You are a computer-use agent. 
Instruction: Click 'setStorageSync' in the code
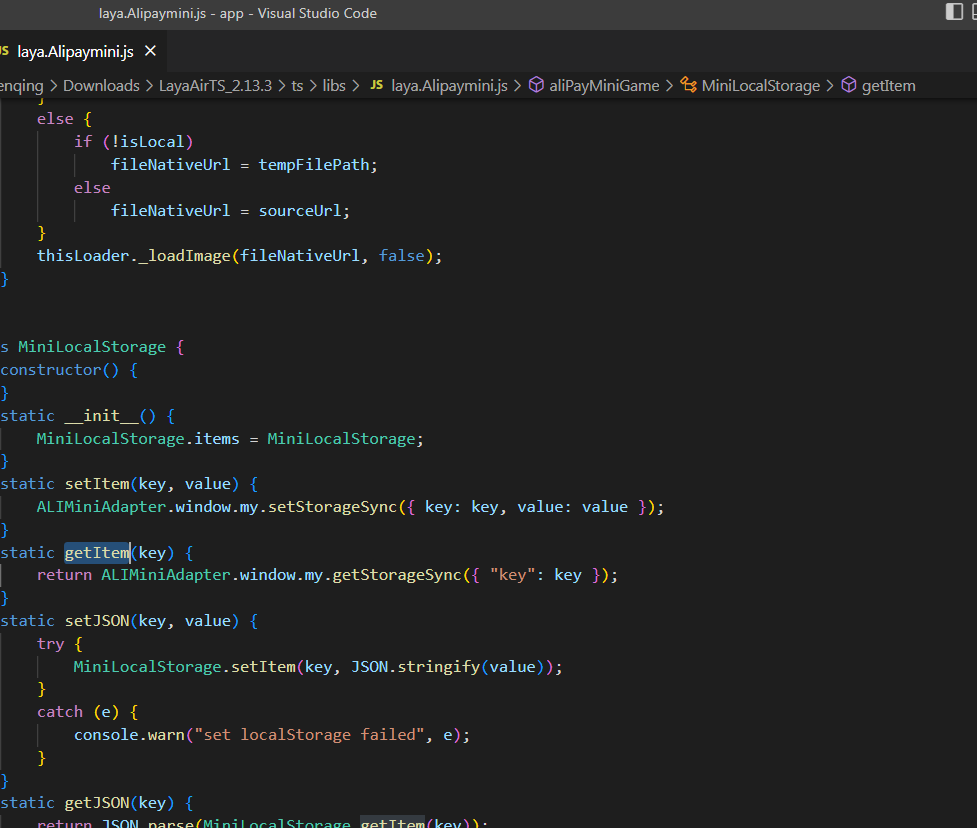(x=333, y=507)
